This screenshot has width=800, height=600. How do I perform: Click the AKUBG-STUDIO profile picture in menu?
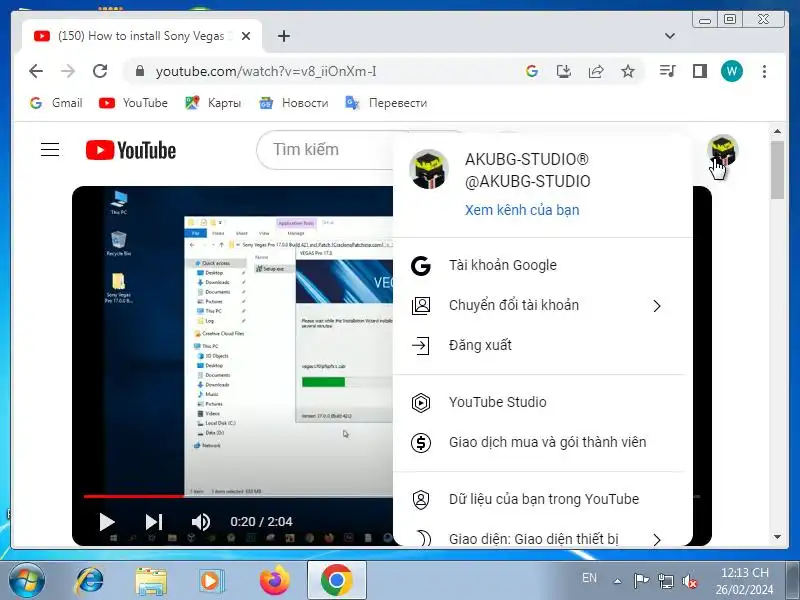(429, 169)
